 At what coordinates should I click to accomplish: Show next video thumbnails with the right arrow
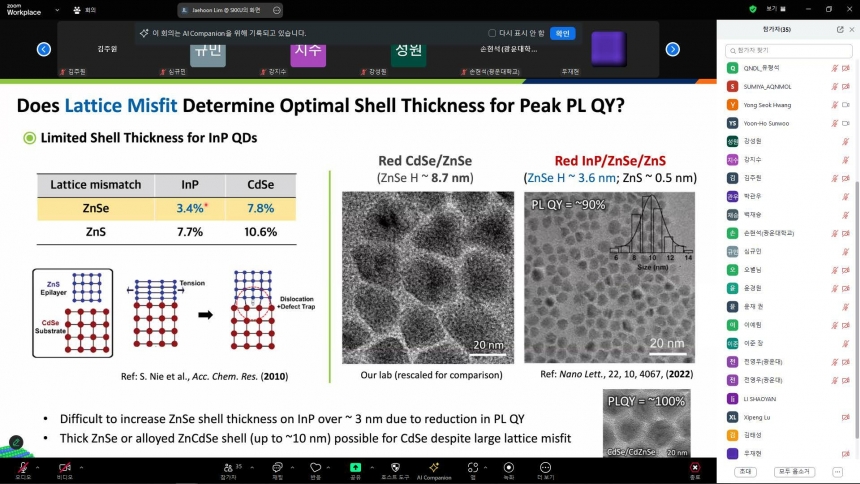pos(672,49)
